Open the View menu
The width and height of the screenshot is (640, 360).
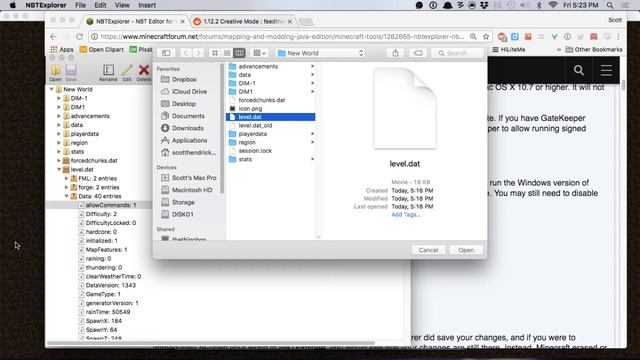122,5
